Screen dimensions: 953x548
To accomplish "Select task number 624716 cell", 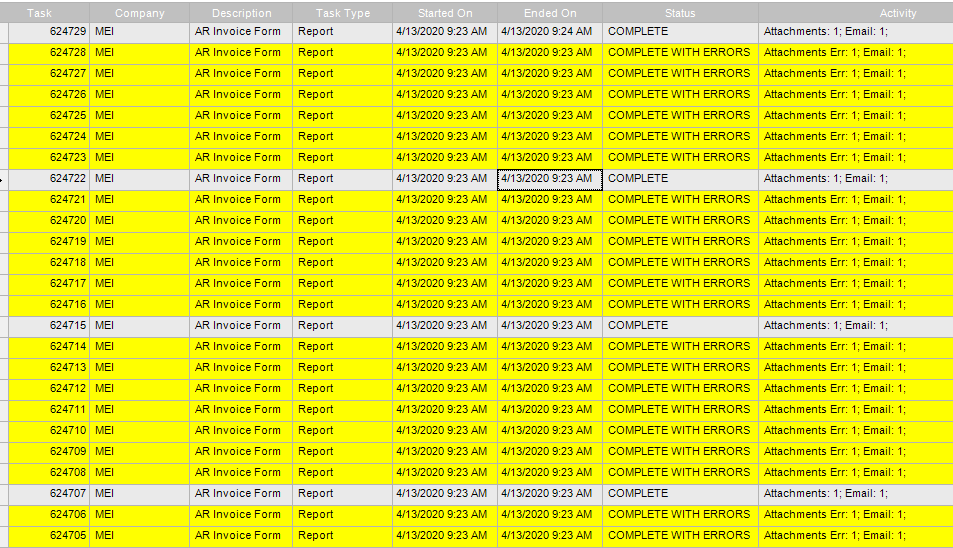I will tap(49, 304).
